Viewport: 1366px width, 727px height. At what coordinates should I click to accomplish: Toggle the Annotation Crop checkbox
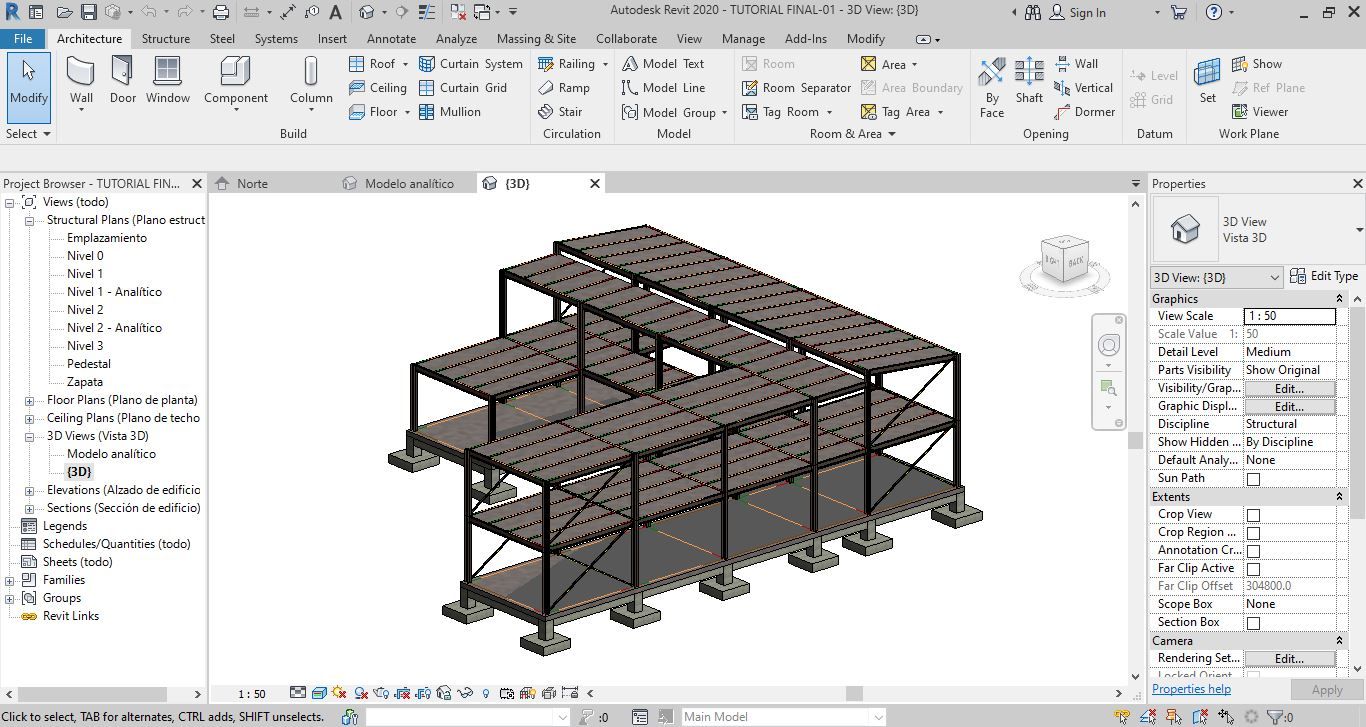(x=1253, y=551)
